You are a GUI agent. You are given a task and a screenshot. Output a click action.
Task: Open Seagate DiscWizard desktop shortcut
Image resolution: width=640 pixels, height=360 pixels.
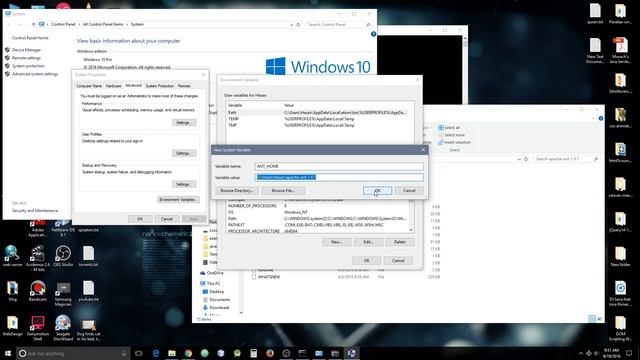63,328
